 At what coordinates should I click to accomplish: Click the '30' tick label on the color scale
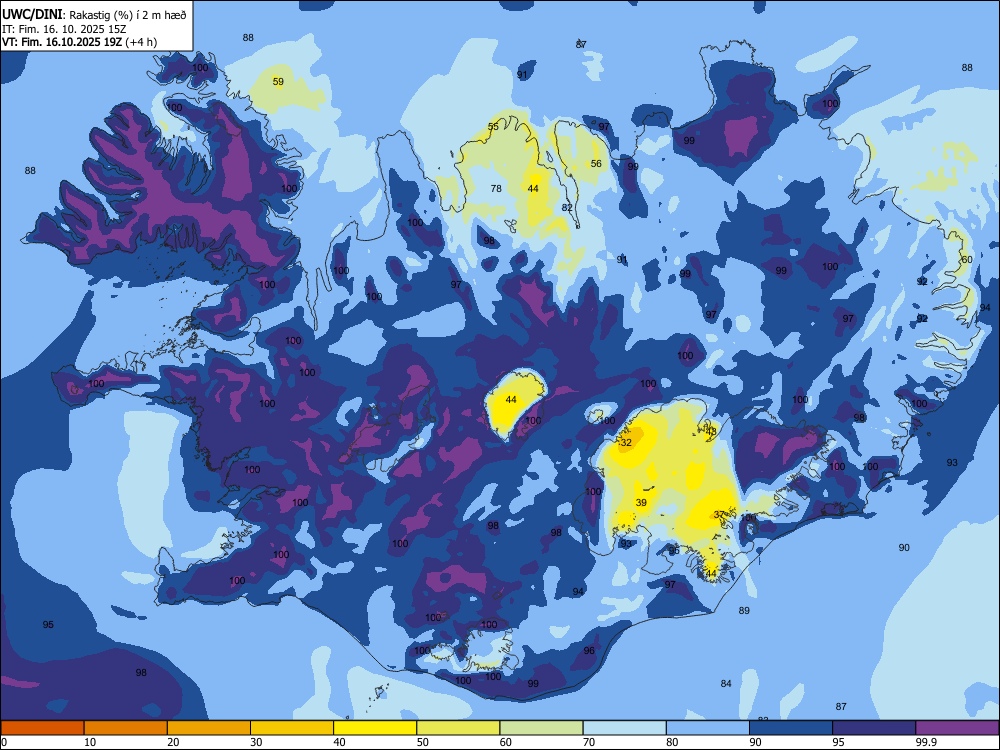point(256,742)
